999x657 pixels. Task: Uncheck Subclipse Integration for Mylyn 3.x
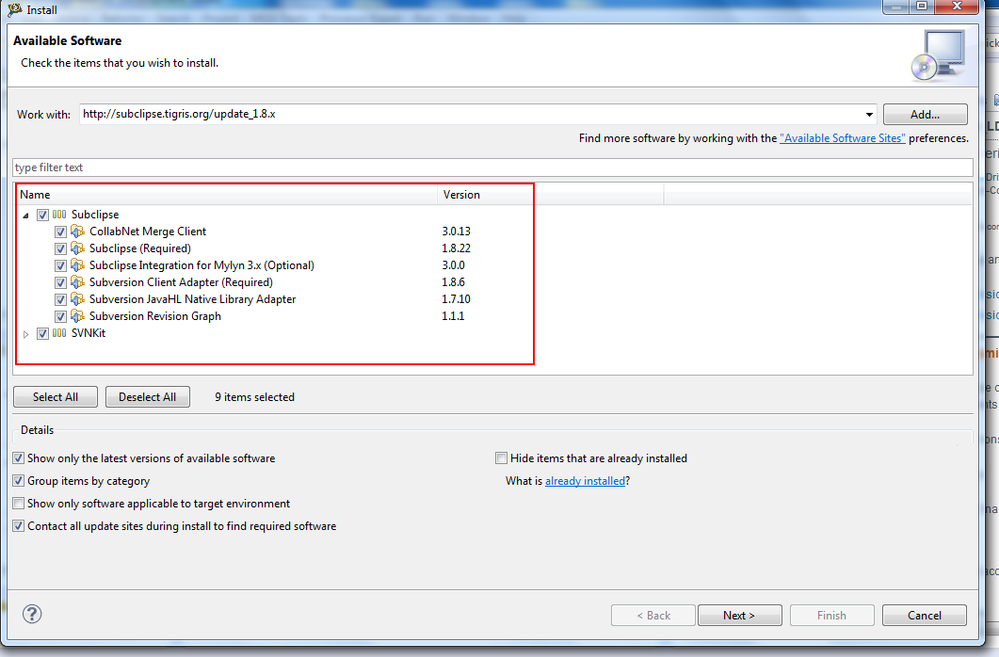point(61,266)
